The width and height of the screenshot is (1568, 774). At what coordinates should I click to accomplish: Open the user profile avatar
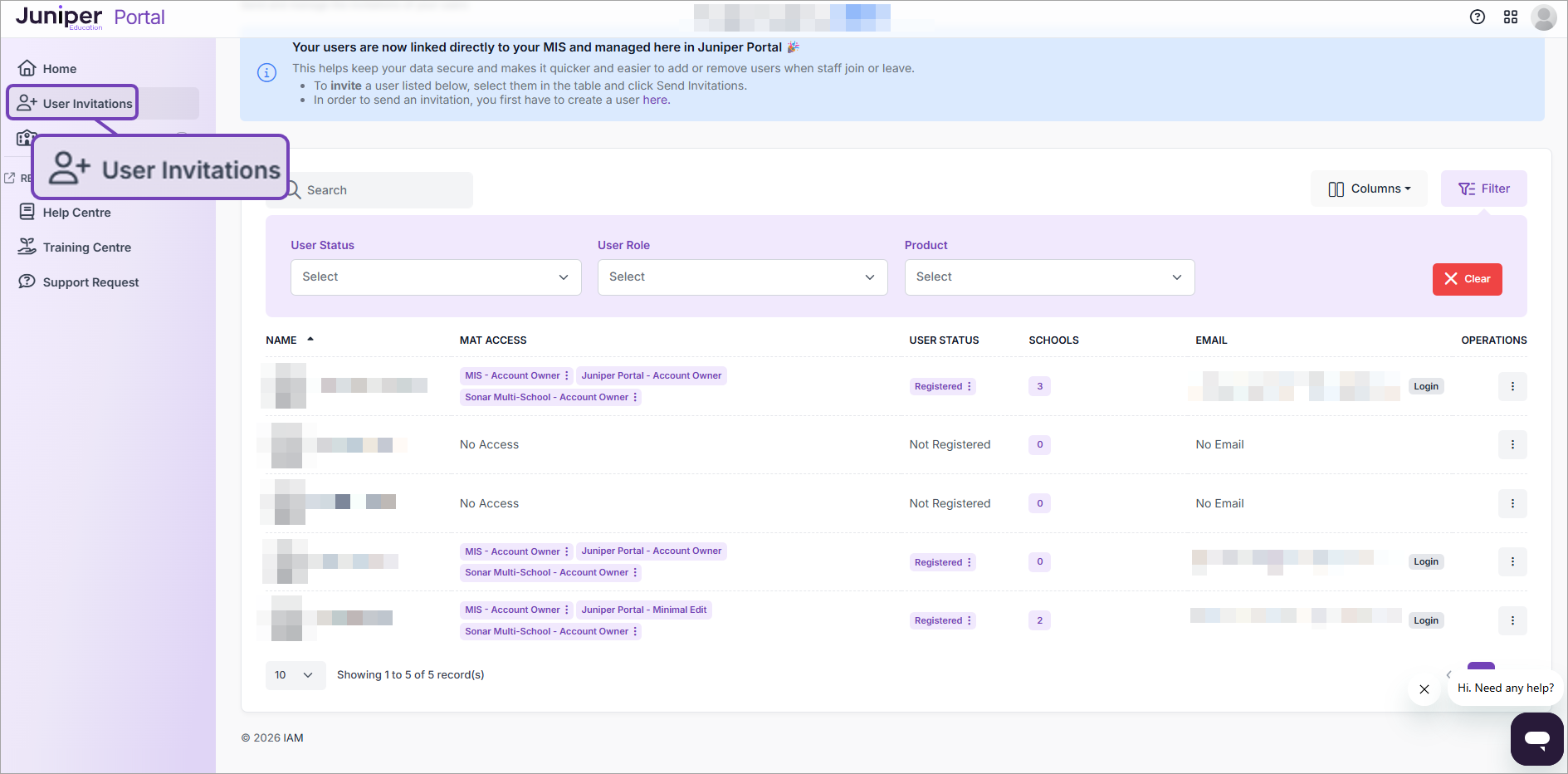(x=1544, y=17)
